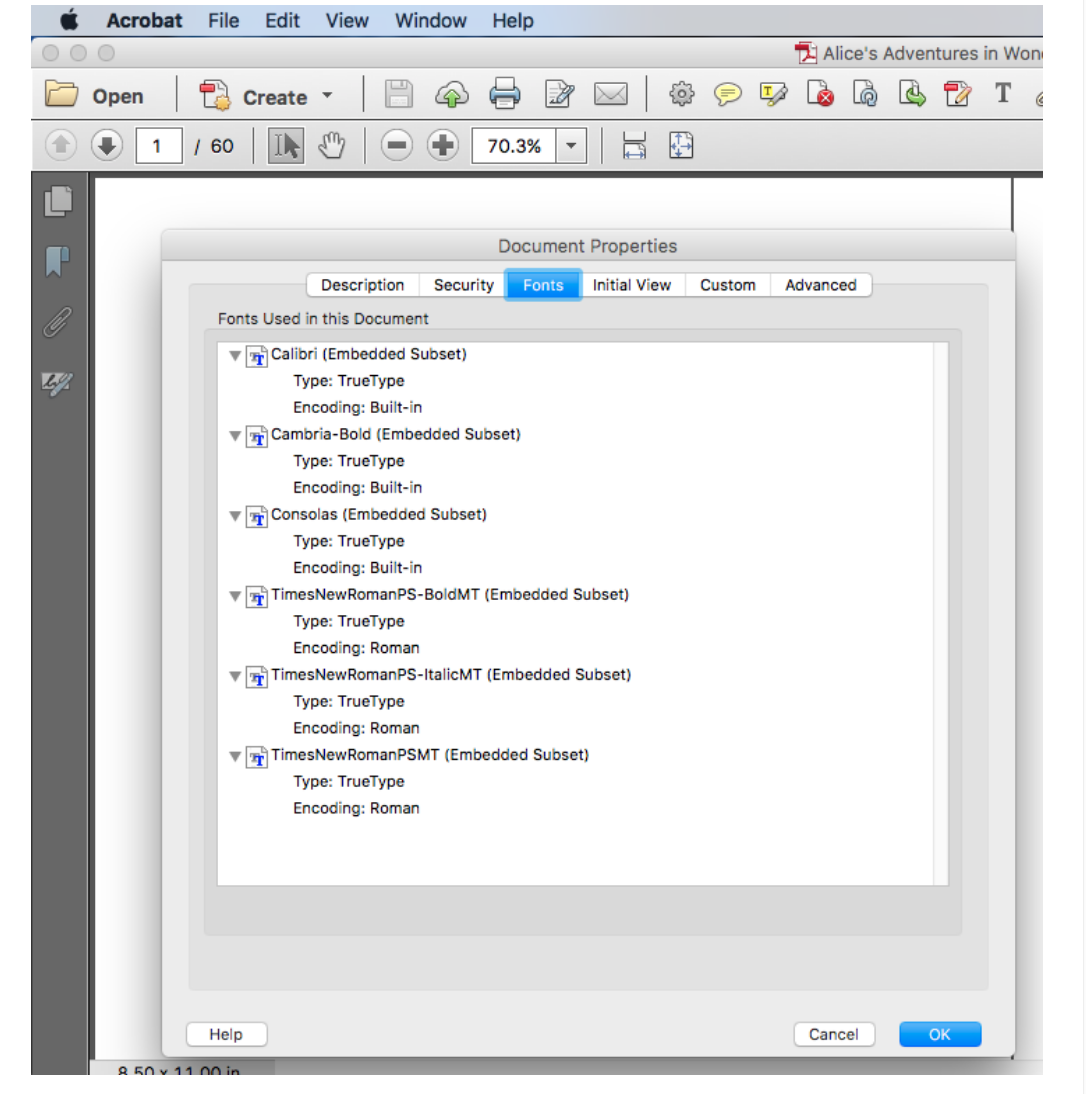Choose the hand pan tool
This screenshot has width=1086, height=1094.
point(331,145)
